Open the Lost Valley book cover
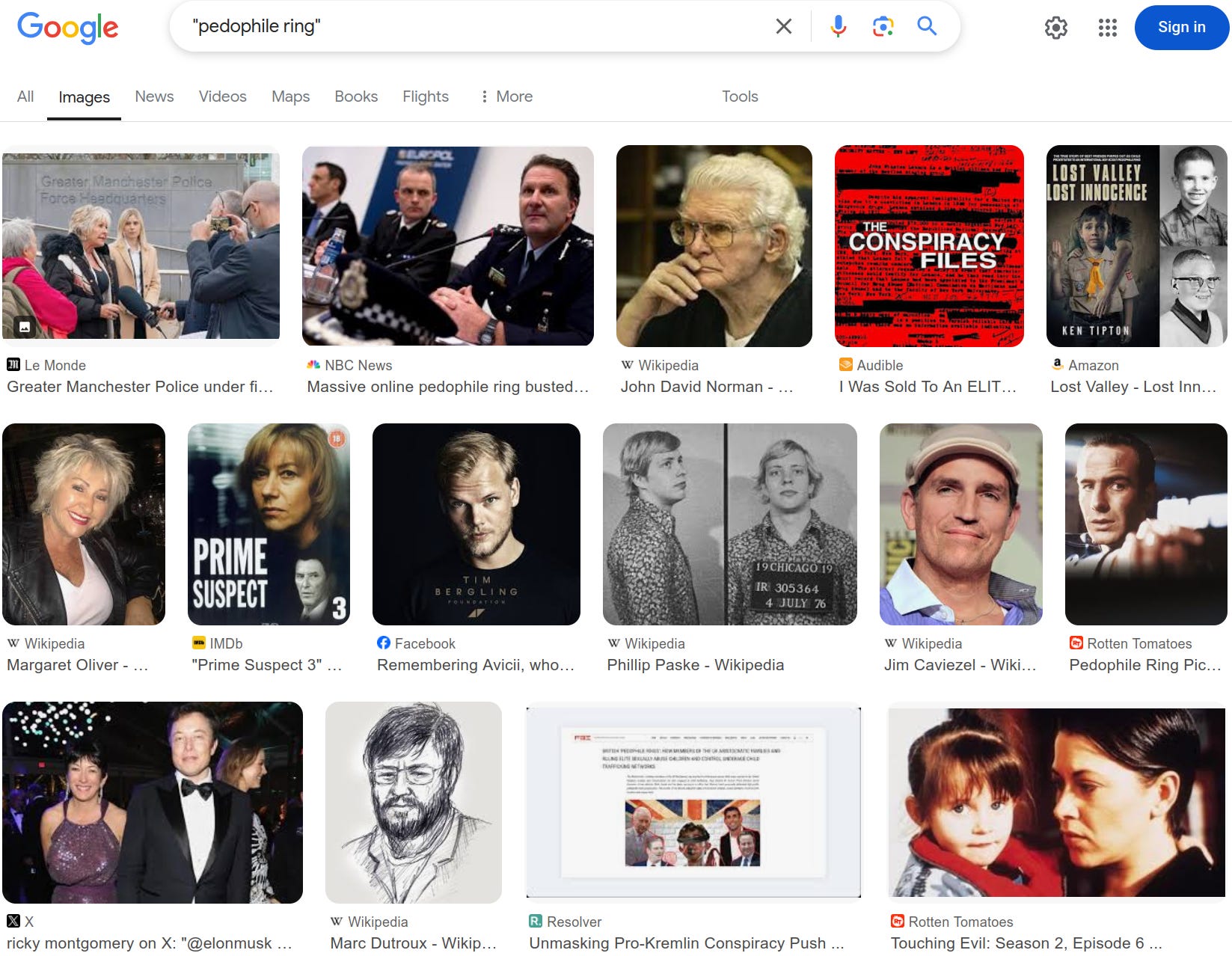 tap(1136, 245)
